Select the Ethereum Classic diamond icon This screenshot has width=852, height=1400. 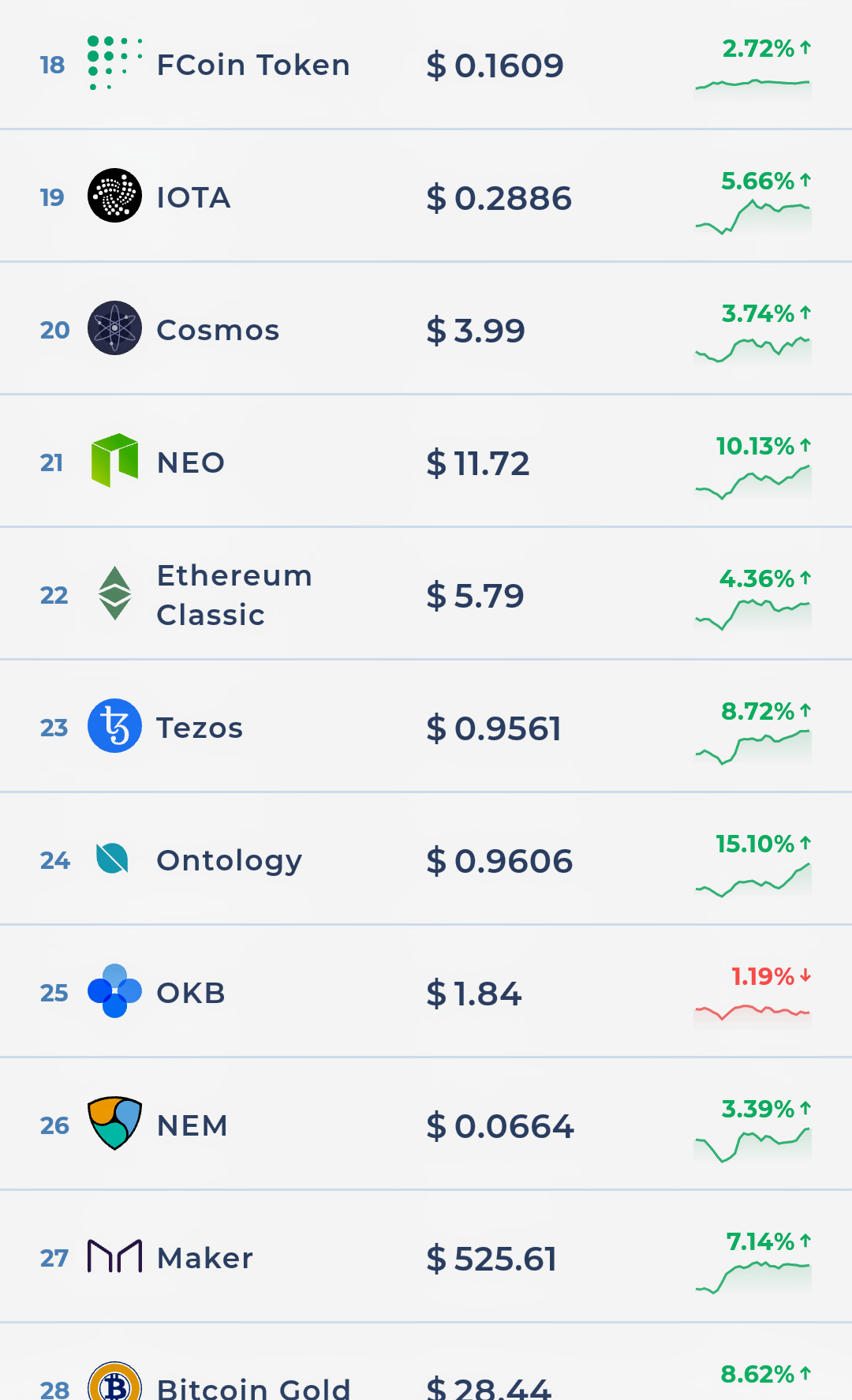(114, 593)
